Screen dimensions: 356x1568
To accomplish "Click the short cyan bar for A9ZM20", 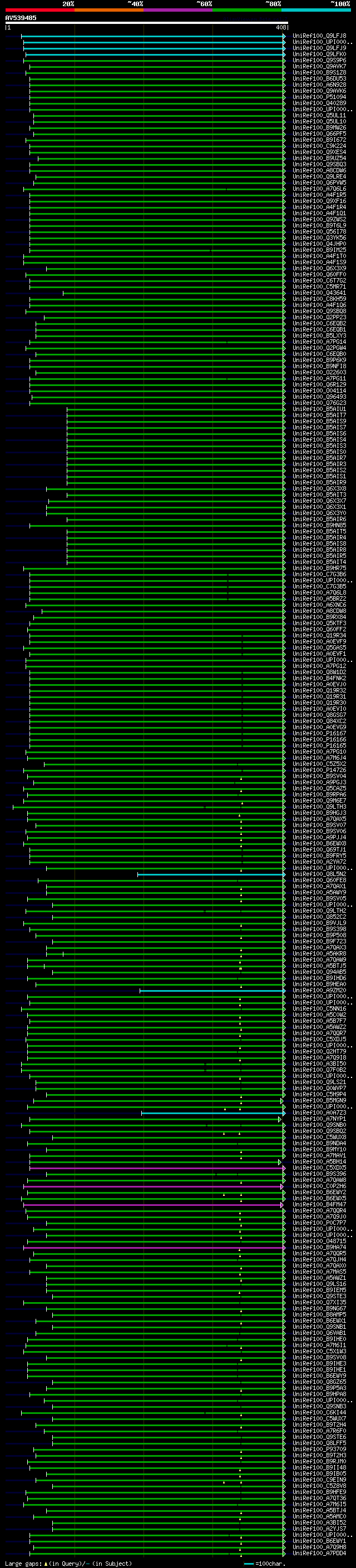I will pyautogui.click(x=212, y=991).
